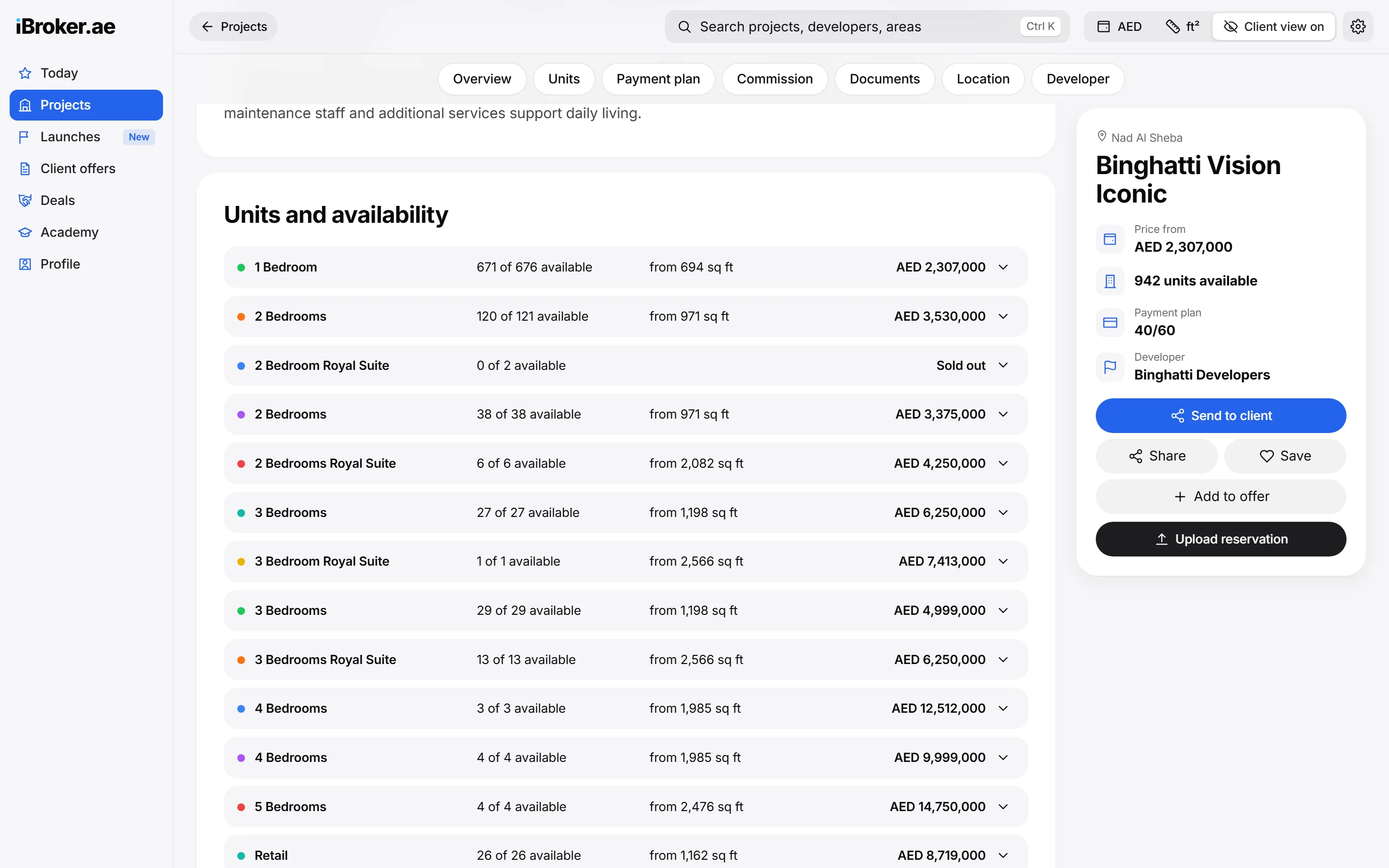
Task: Save the project with heart button
Action: click(x=1284, y=456)
